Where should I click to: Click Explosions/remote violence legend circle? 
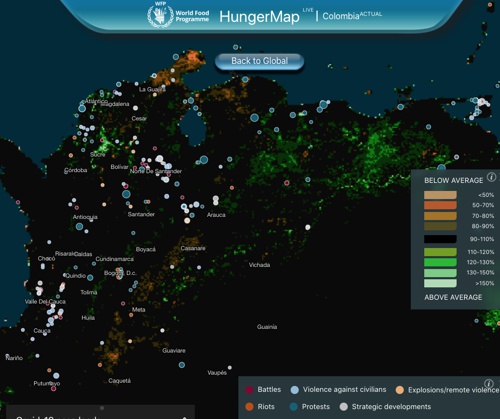[400, 390]
